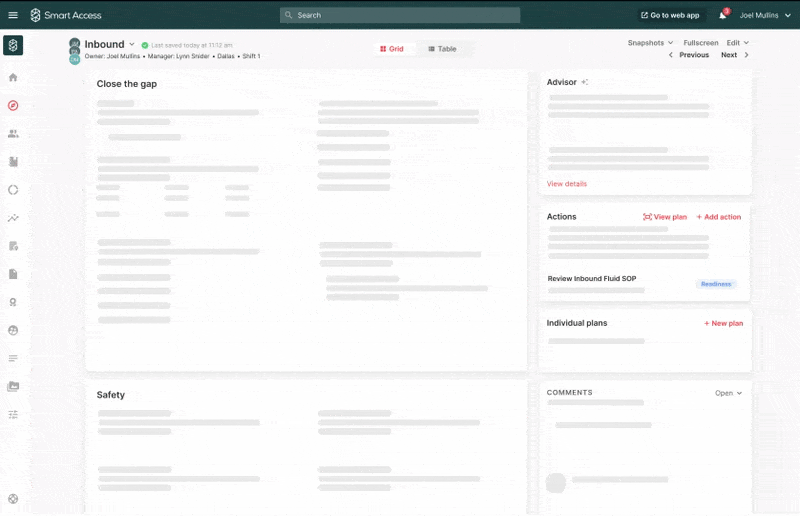Click the Home icon in sidebar
This screenshot has width=800, height=516.
pyautogui.click(x=13, y=77)
